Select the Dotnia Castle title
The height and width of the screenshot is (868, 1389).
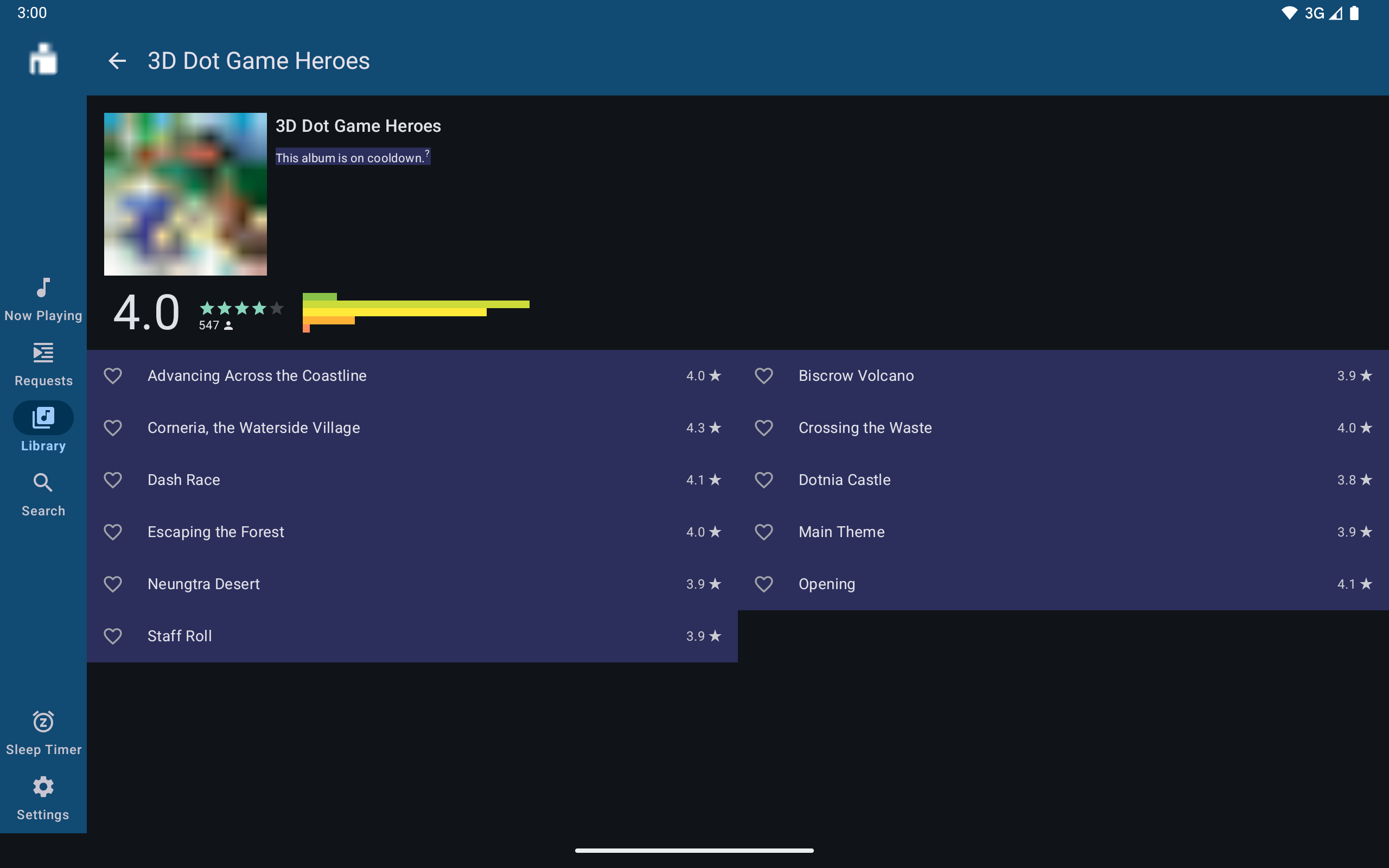(x=844, y=480)
